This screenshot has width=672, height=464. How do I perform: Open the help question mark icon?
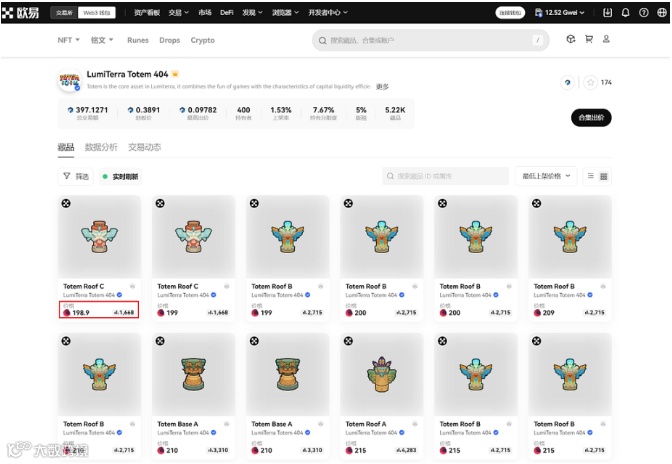[x=643, y=12]
